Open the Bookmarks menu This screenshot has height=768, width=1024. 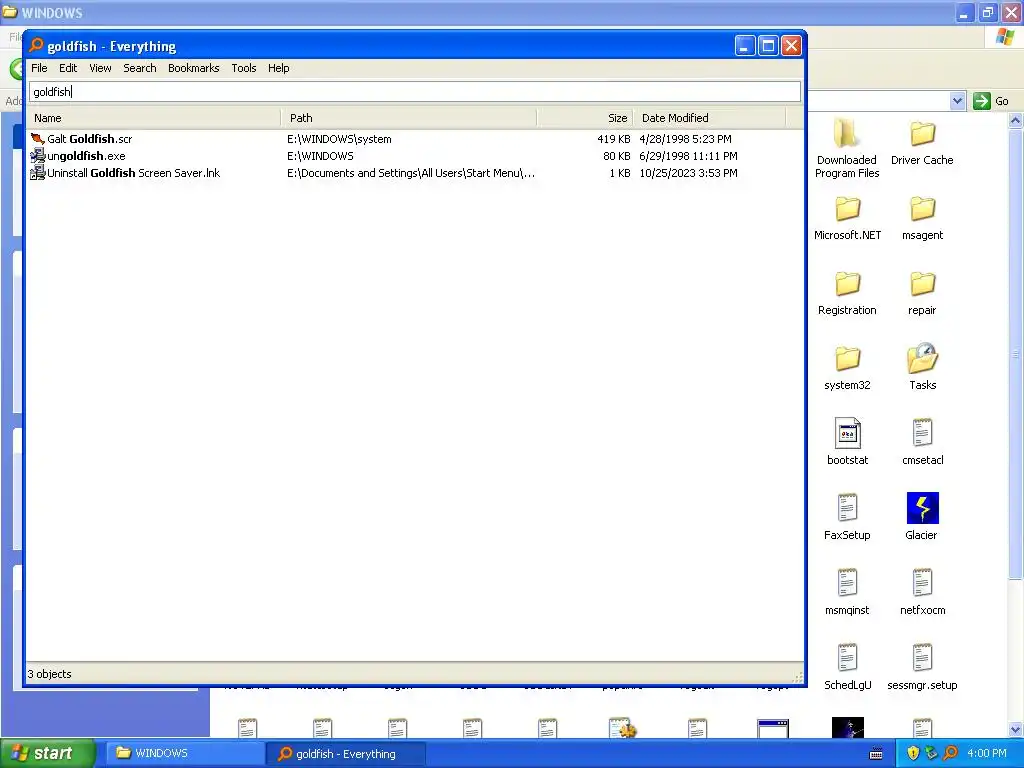[193, 68]
